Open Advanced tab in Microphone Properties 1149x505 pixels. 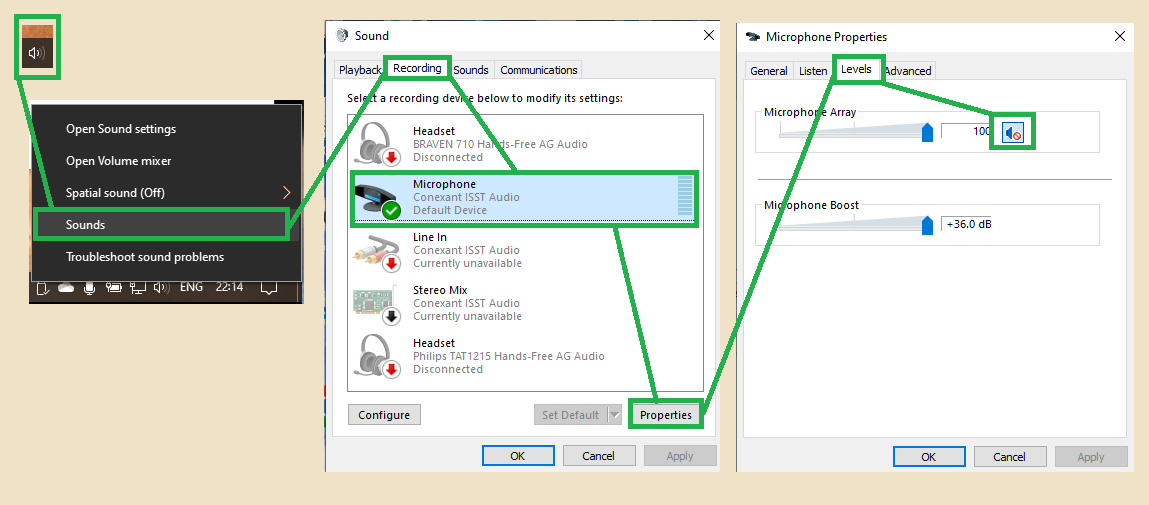click(907, 70)
